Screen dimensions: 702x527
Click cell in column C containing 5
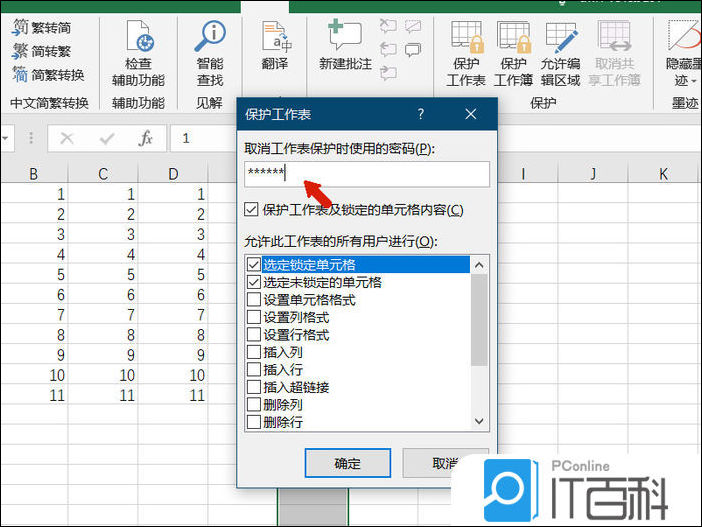point(103,274)
